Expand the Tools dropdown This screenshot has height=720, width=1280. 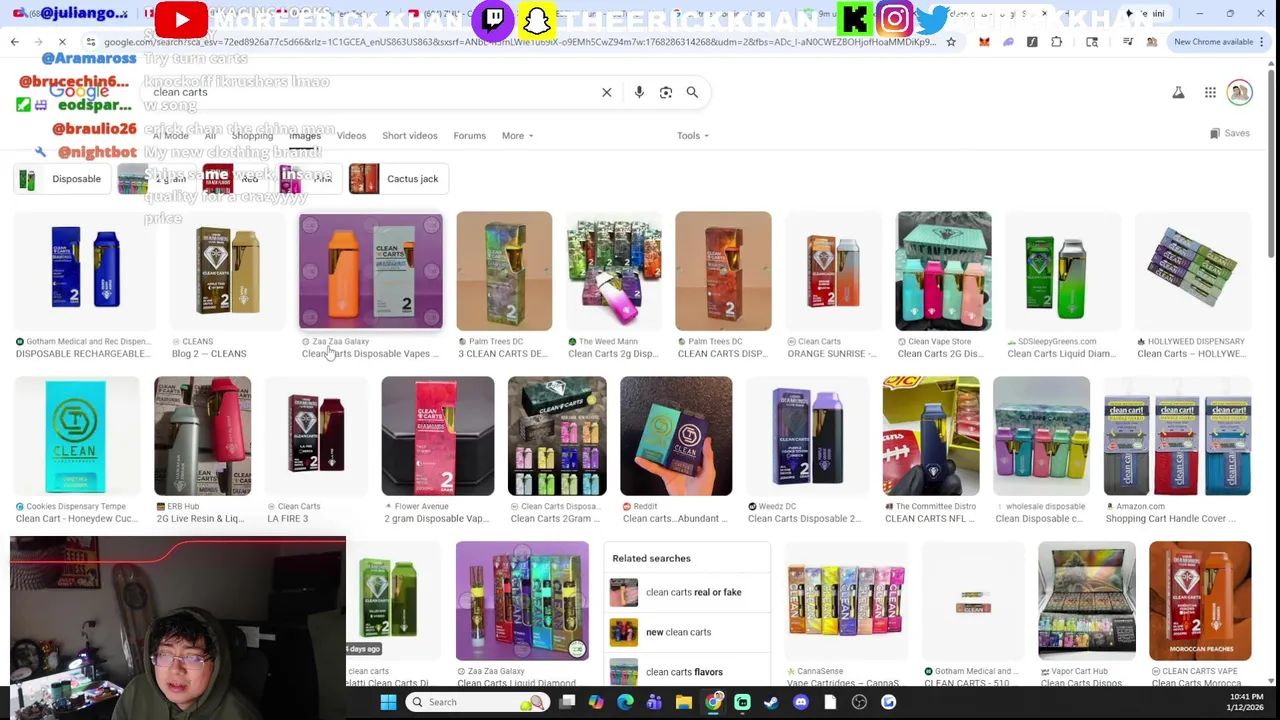(692, 136)
